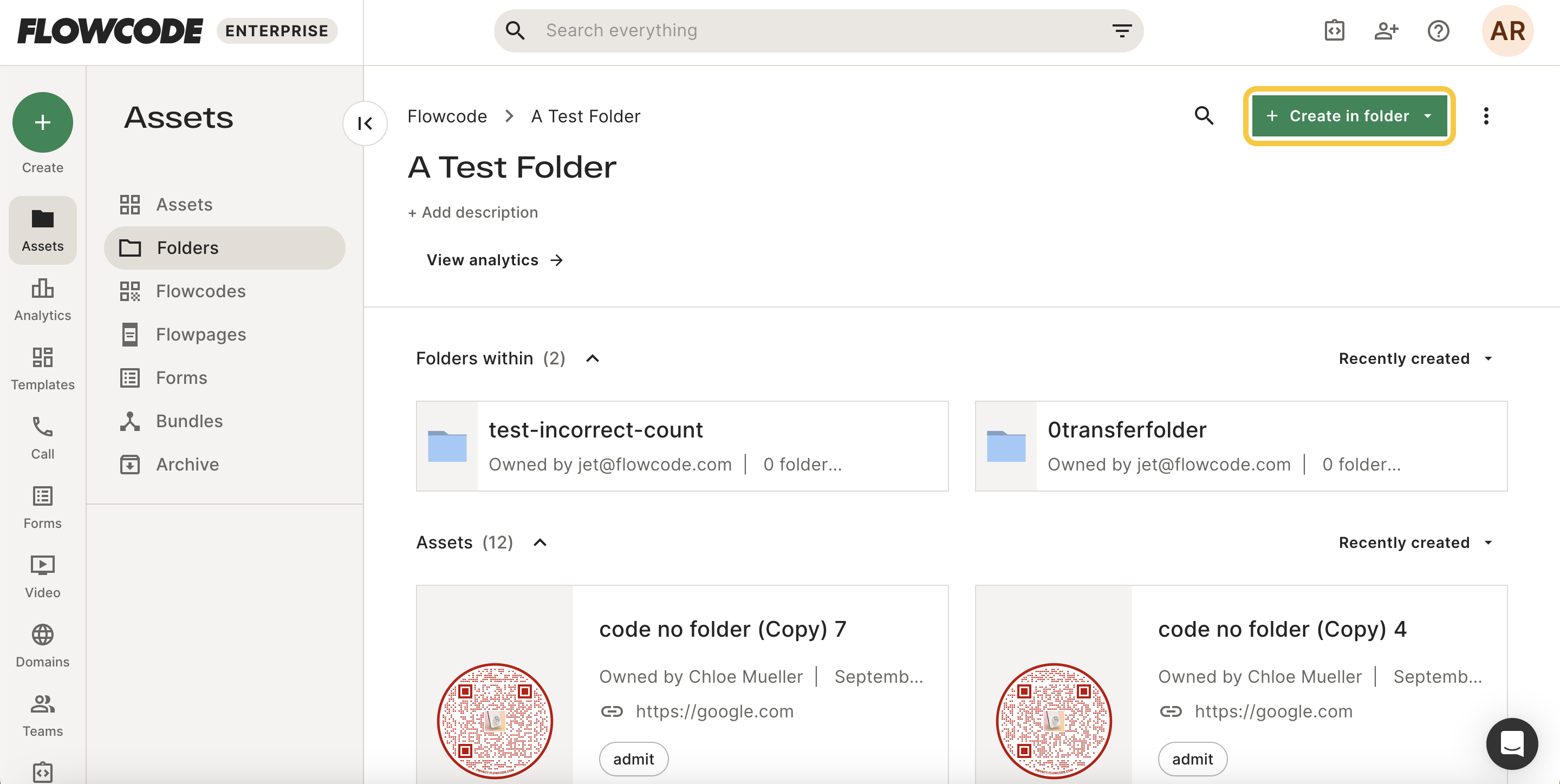This screenshot has width=1560, height=784.
Task: Open search filter options icon
Action: 1122,30
